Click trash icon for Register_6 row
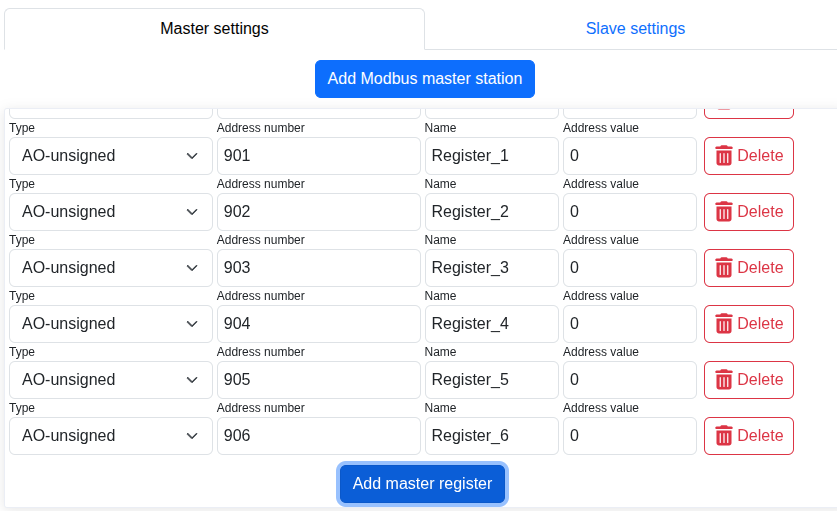 coord(724,436)
